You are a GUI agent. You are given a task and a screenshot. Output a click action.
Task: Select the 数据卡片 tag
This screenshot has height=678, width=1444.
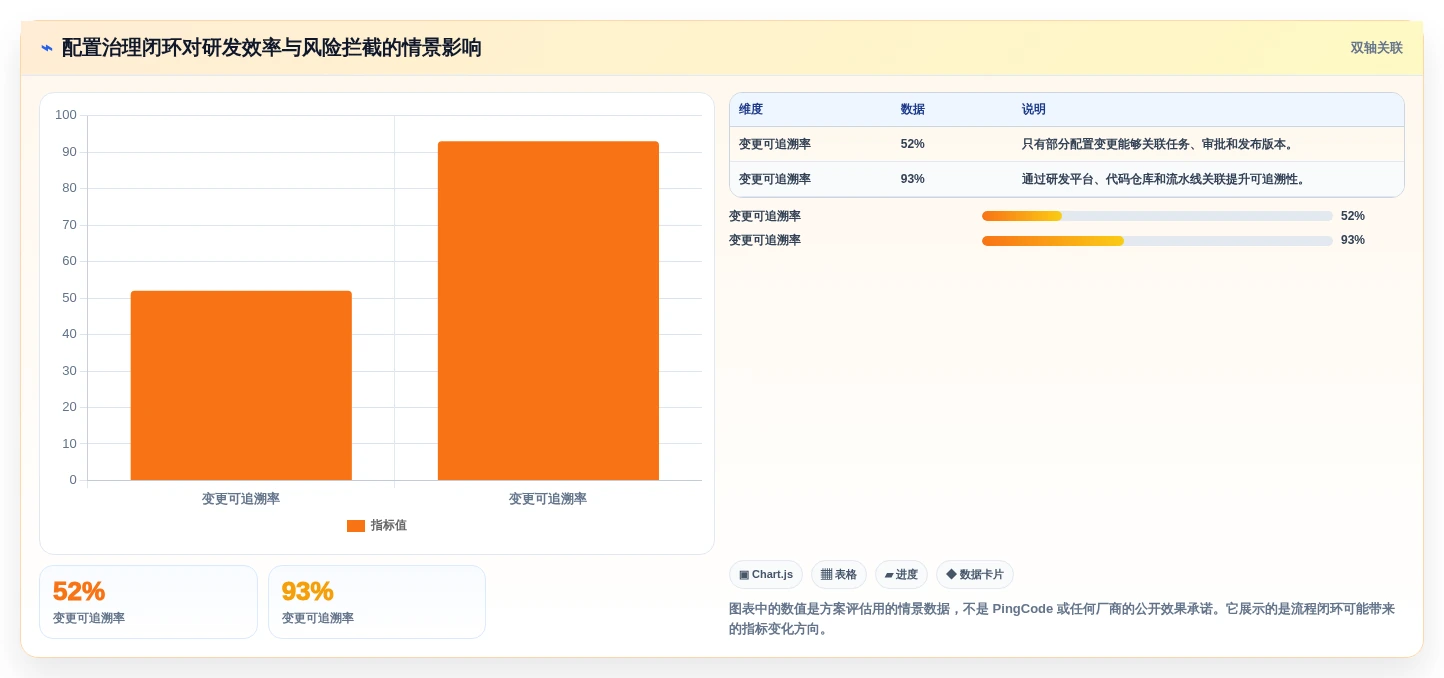[975, 575]
